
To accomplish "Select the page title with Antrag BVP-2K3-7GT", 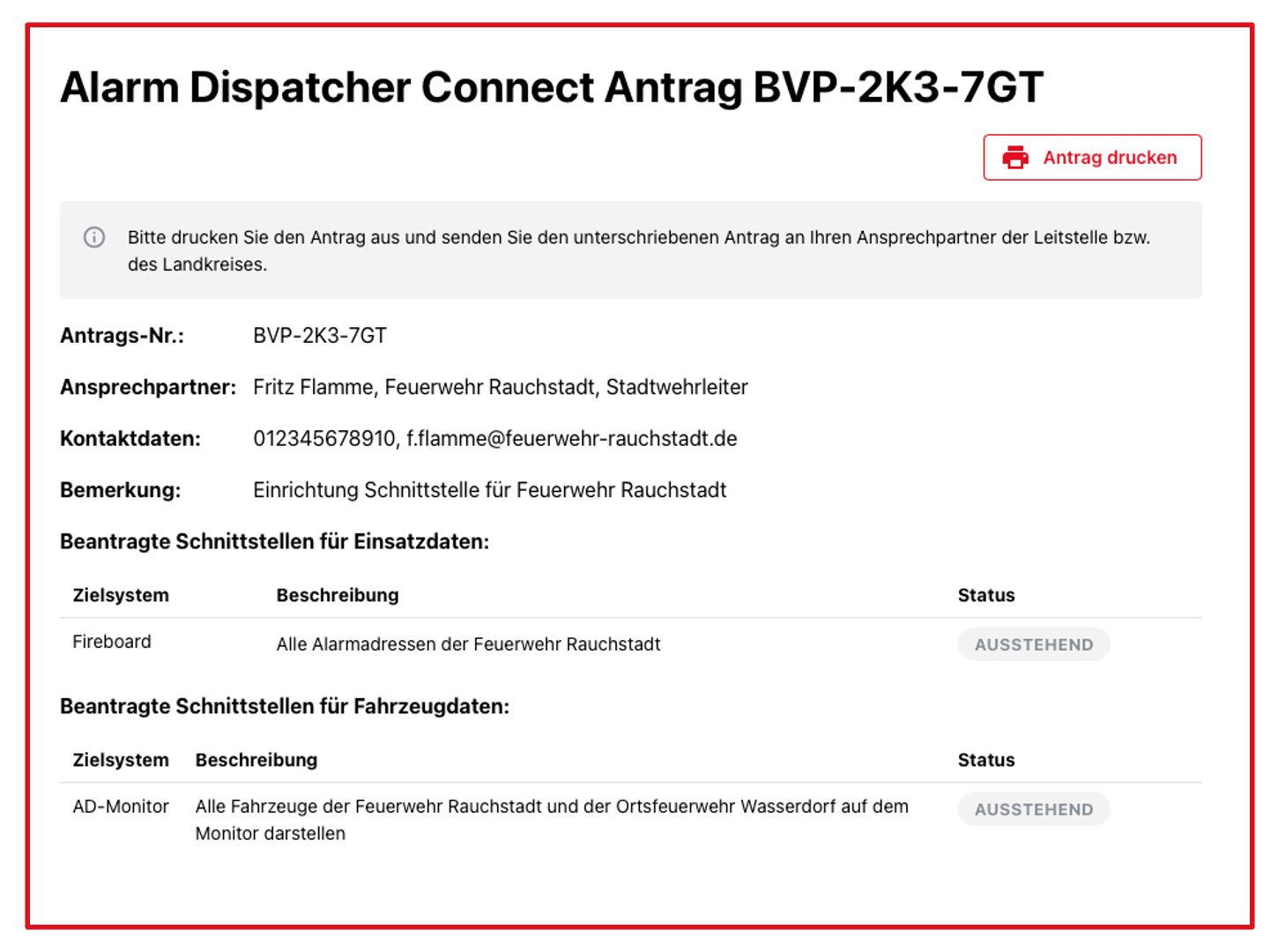I will [551, 87].
